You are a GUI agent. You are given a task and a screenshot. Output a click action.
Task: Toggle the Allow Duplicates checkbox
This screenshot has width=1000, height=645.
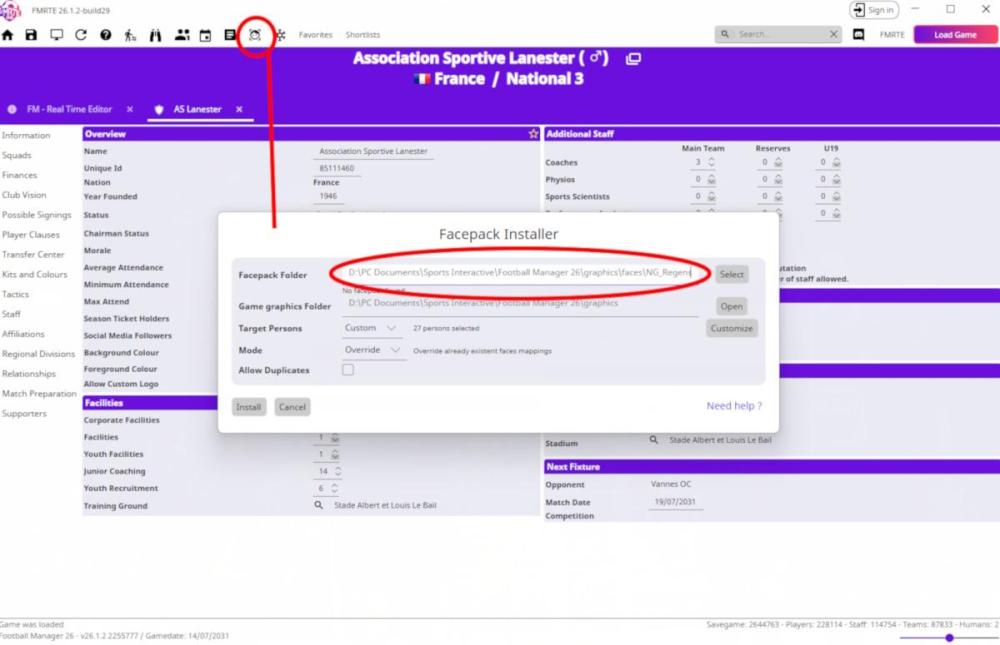348,370
